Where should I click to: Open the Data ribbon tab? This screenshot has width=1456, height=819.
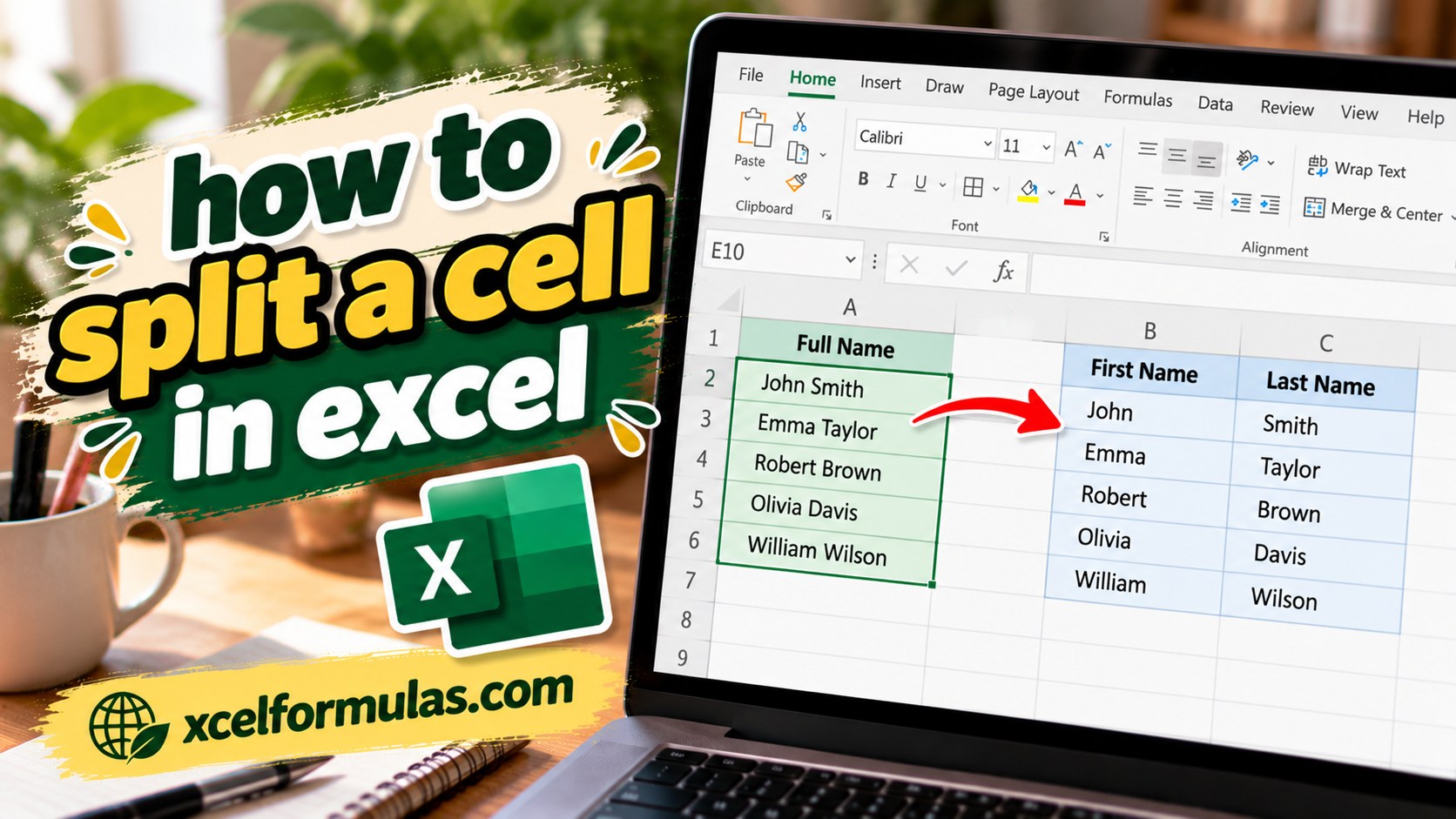[x=1215, y=104]
